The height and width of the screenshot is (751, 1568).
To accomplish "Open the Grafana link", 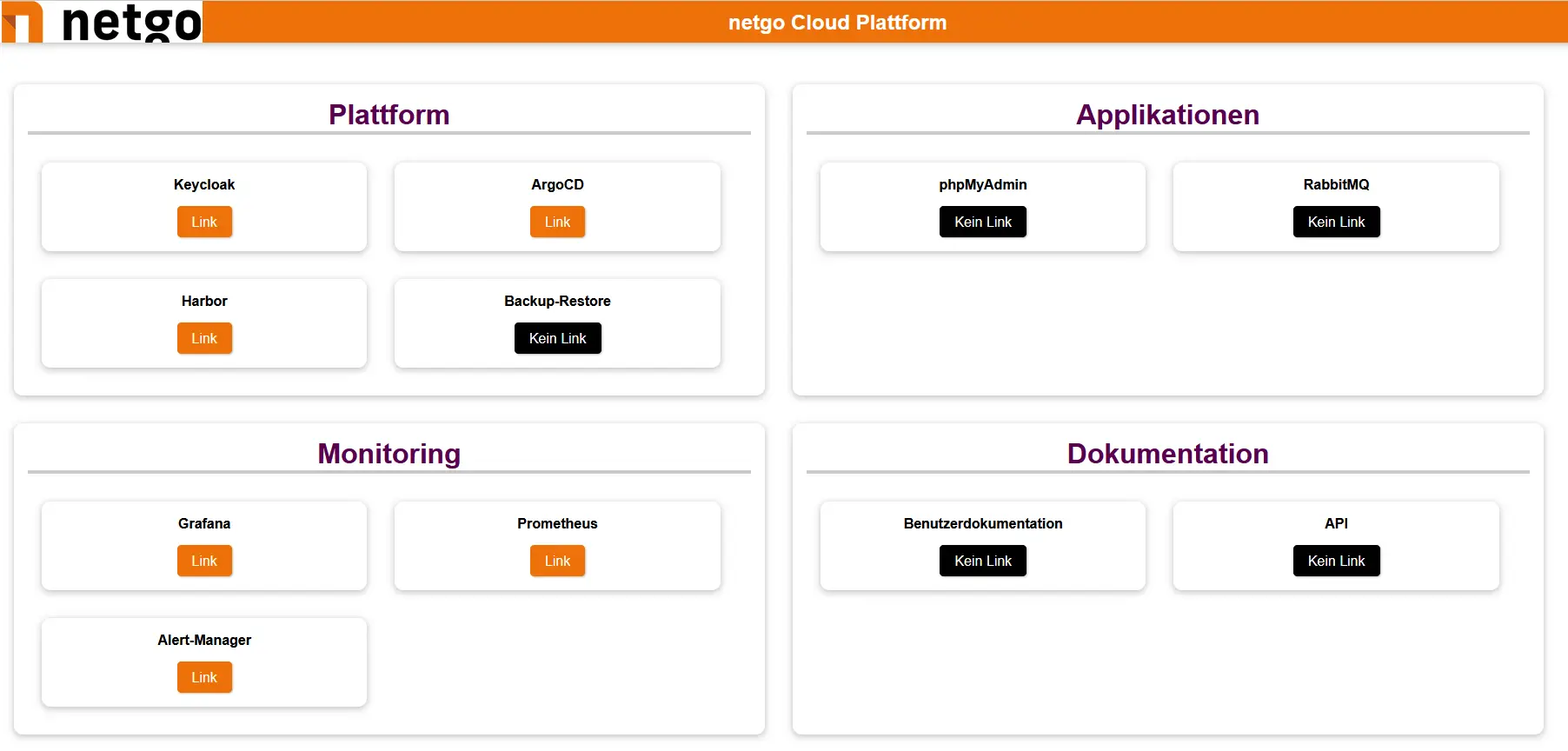I will click(x=204, y=561).
